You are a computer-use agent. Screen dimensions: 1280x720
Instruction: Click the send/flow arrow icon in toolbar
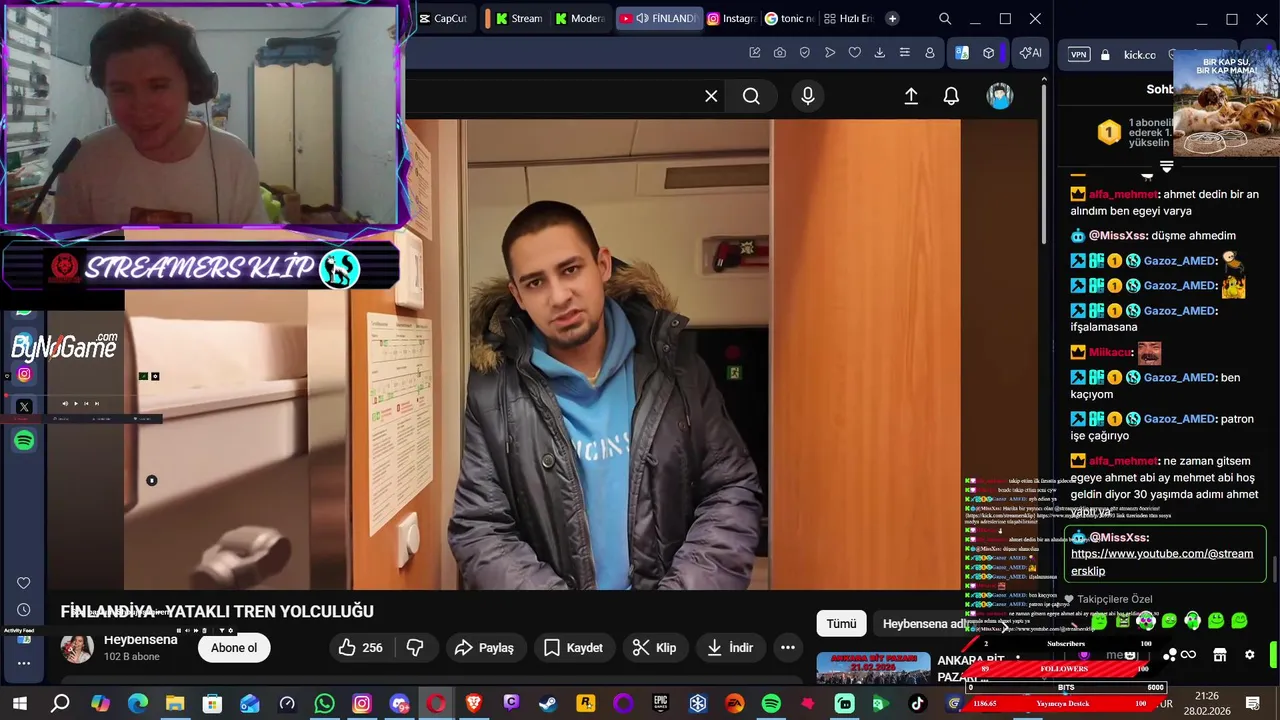[830, 53]
